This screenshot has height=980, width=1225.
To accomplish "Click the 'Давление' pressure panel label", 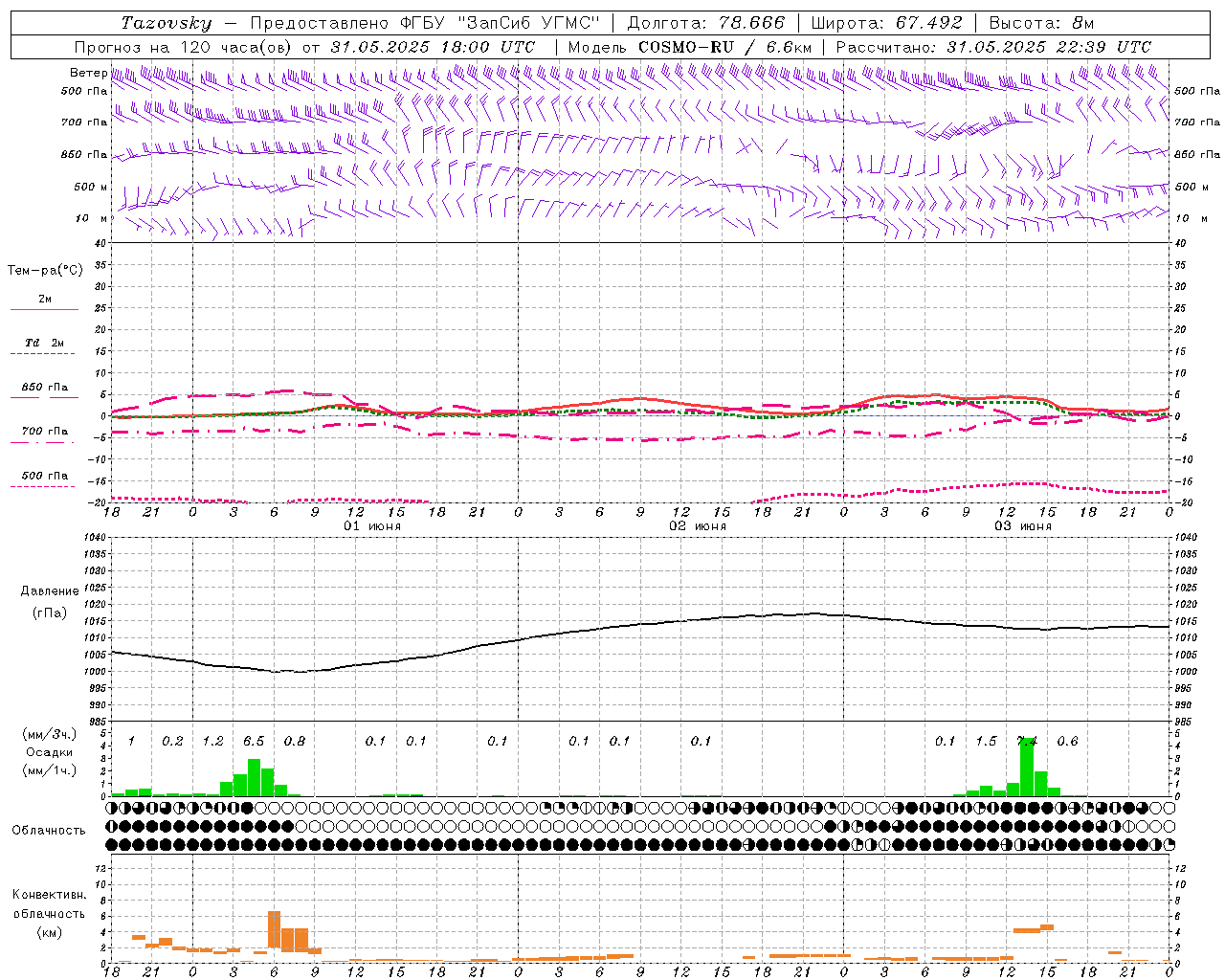I will click(50, 591).
